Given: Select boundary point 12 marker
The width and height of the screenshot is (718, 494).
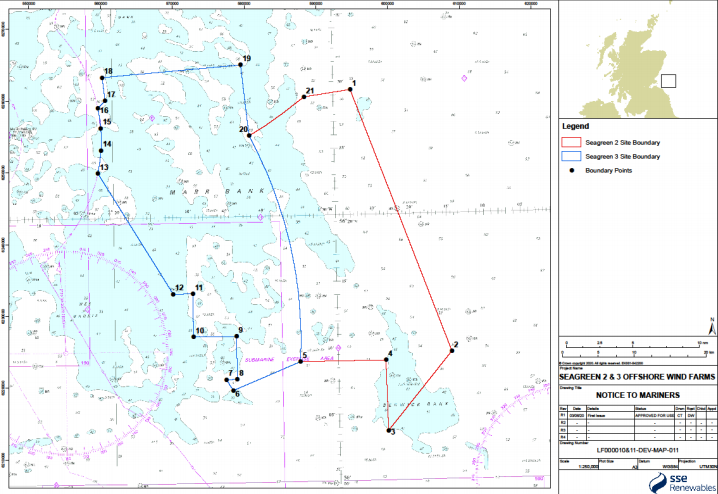Looking at the screenshot, I should click(x=173, y=293).
